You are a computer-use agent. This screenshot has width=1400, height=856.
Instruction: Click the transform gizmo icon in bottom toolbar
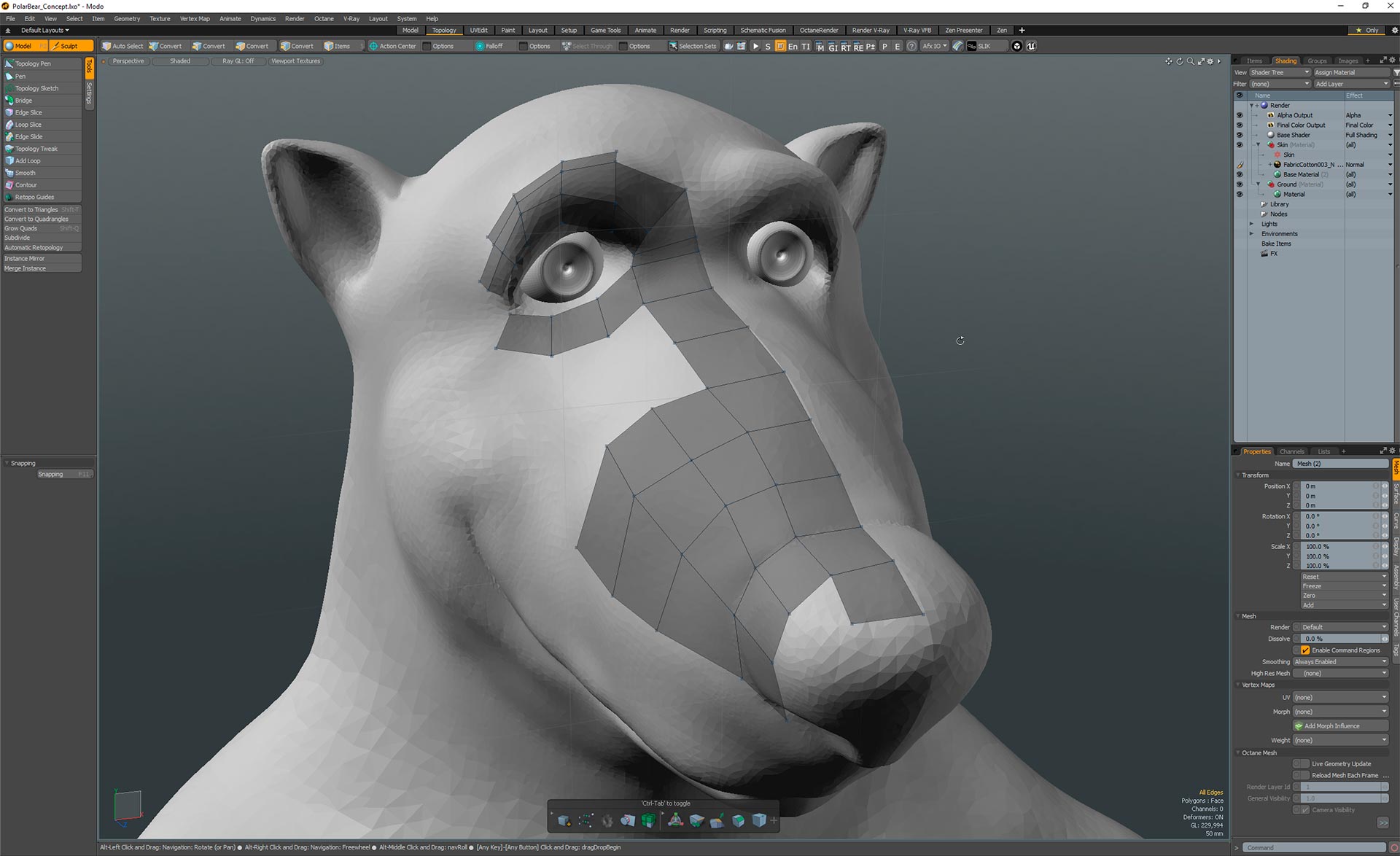click(x=675, y=820)
